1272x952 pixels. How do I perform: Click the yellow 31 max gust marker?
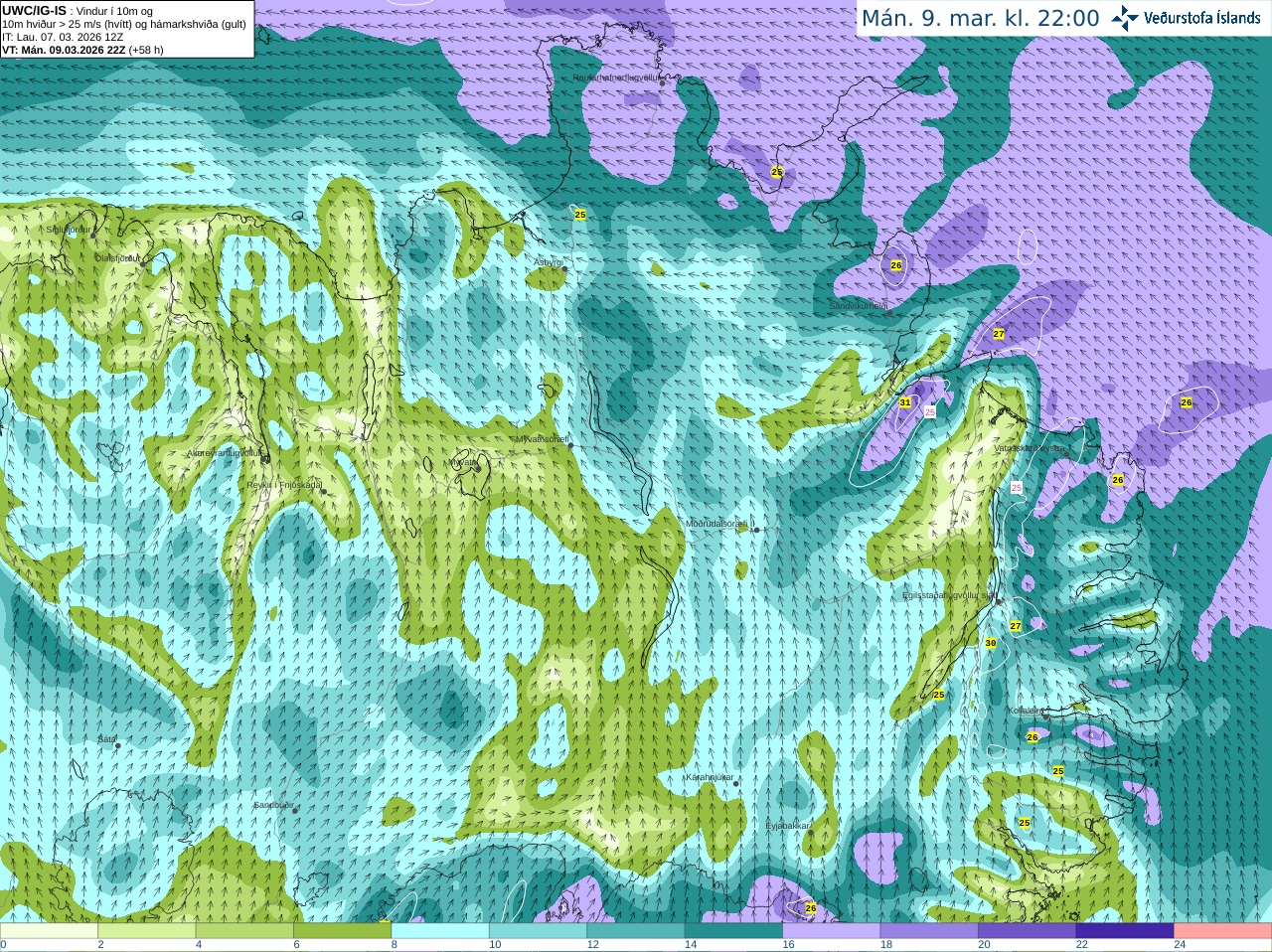(905, 402)
